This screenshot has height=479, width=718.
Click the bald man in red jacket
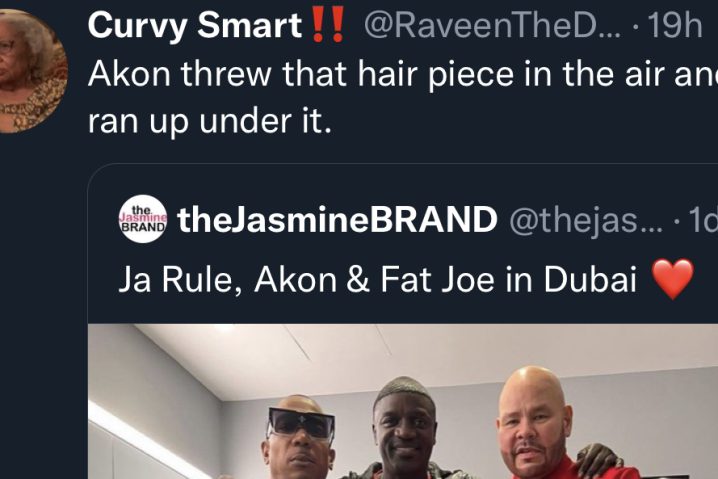click(549, 424)
